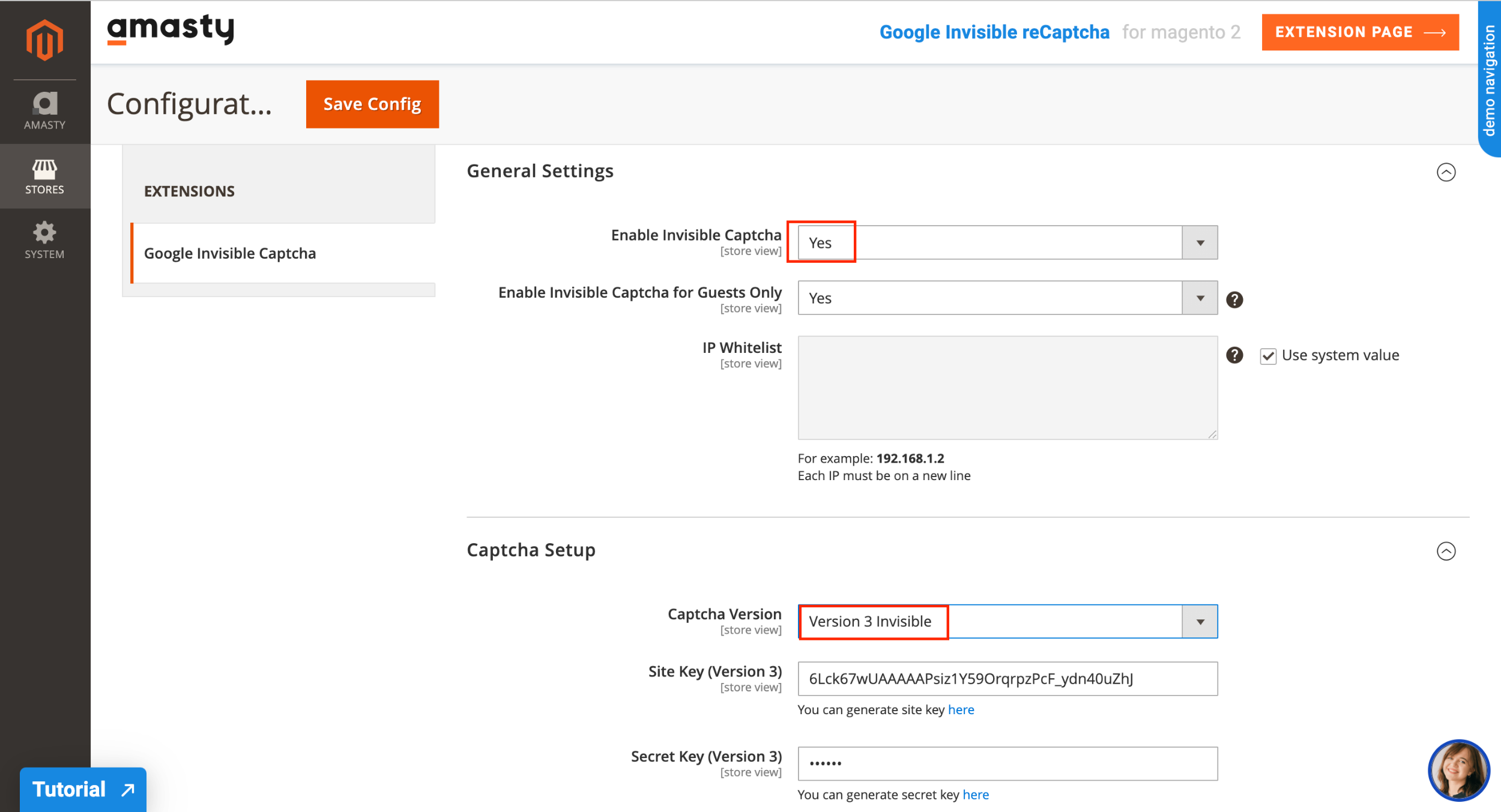1501x812 pixels.
Task: Collapse the General Settings section
Action: [x=1447, y=172]
